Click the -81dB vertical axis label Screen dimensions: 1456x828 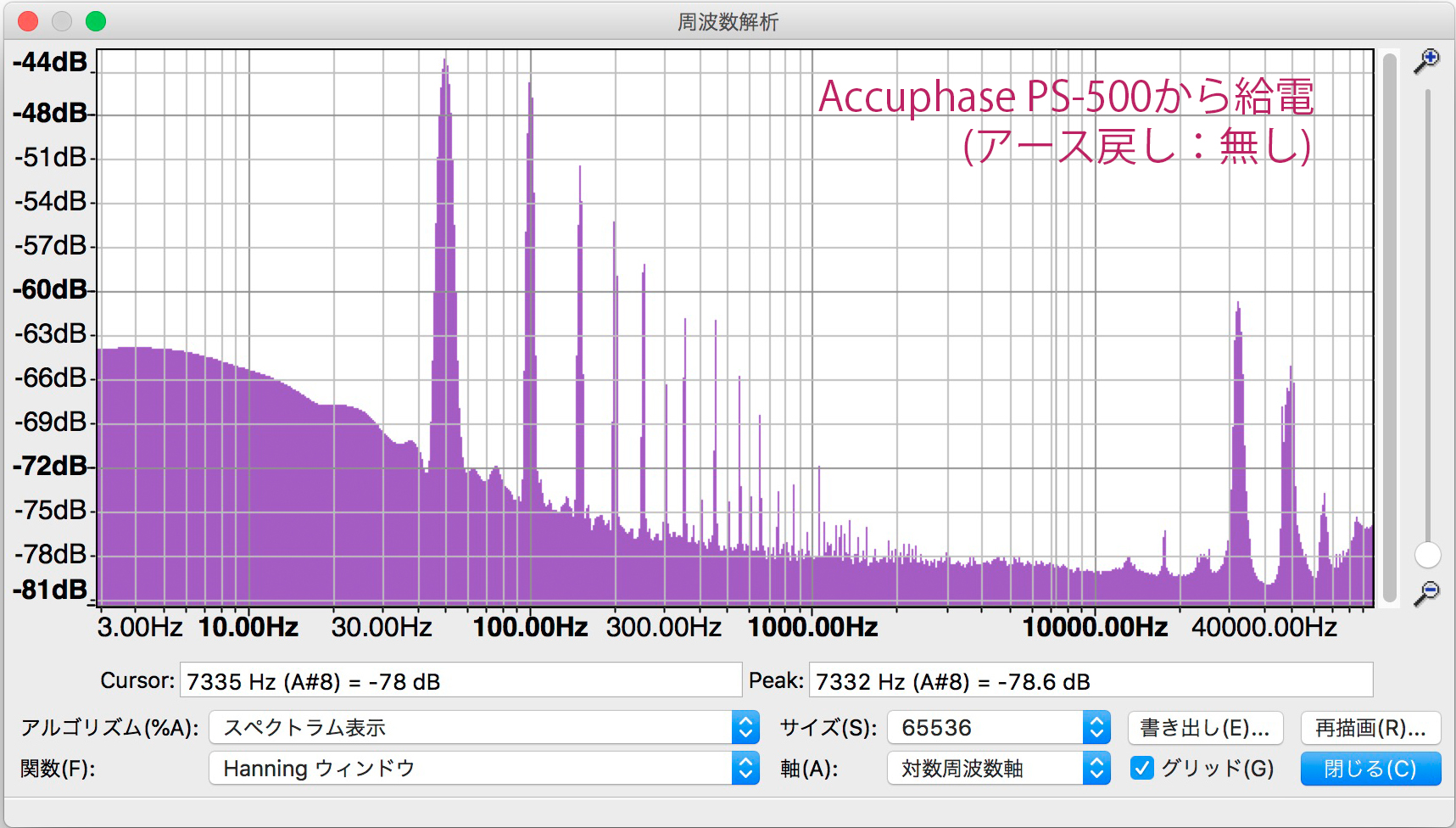click(50, 590)
